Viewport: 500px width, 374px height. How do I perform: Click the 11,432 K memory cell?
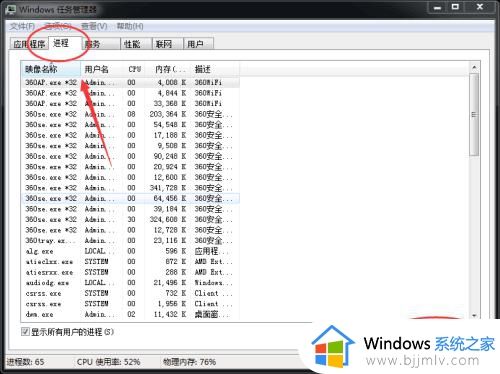tap(170, 314)
